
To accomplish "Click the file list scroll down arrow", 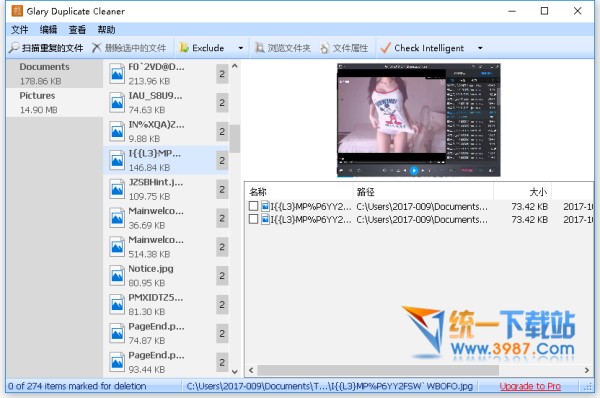I will coord(235,372).
